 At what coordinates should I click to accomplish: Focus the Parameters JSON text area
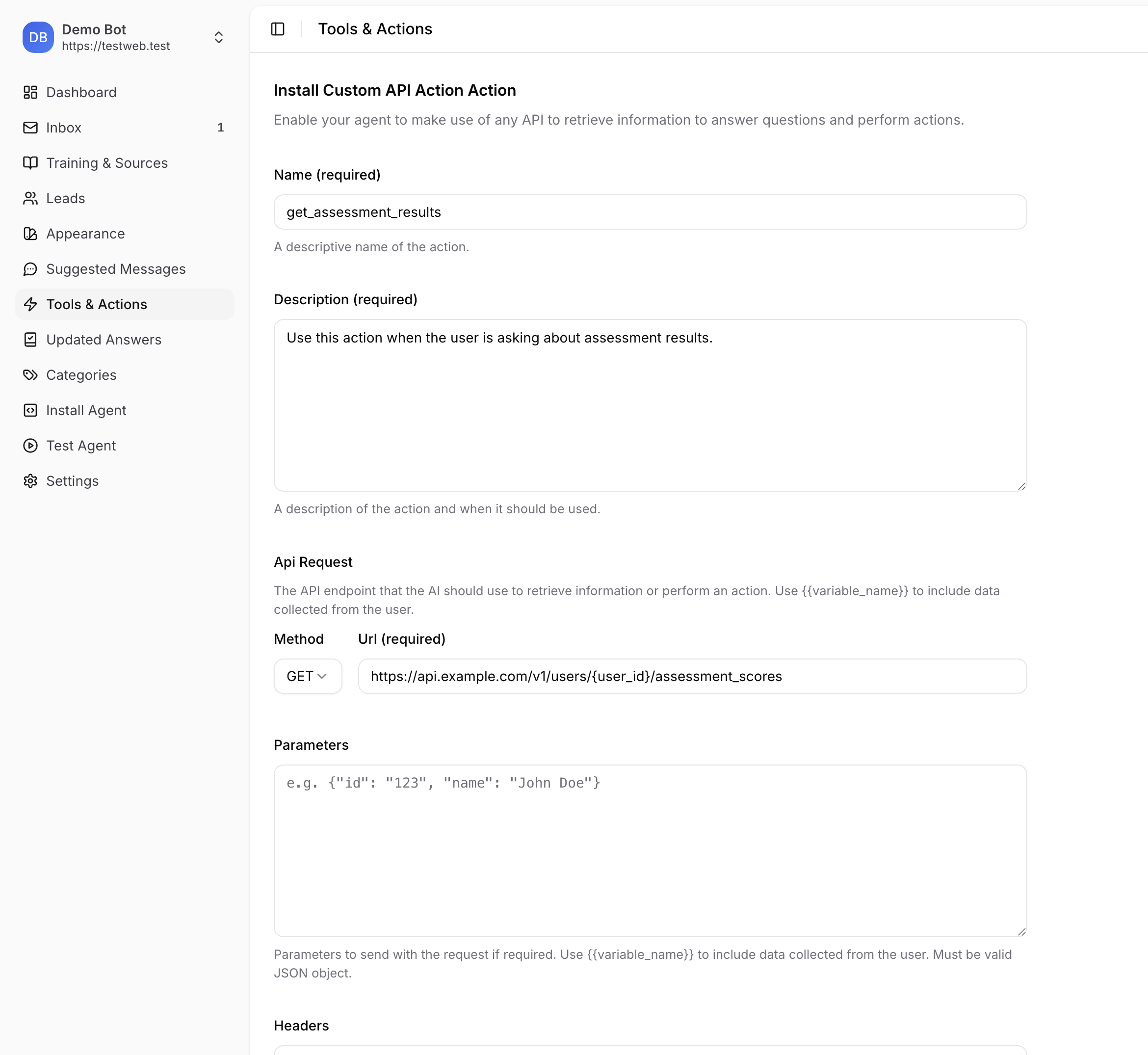pos(650,850)
